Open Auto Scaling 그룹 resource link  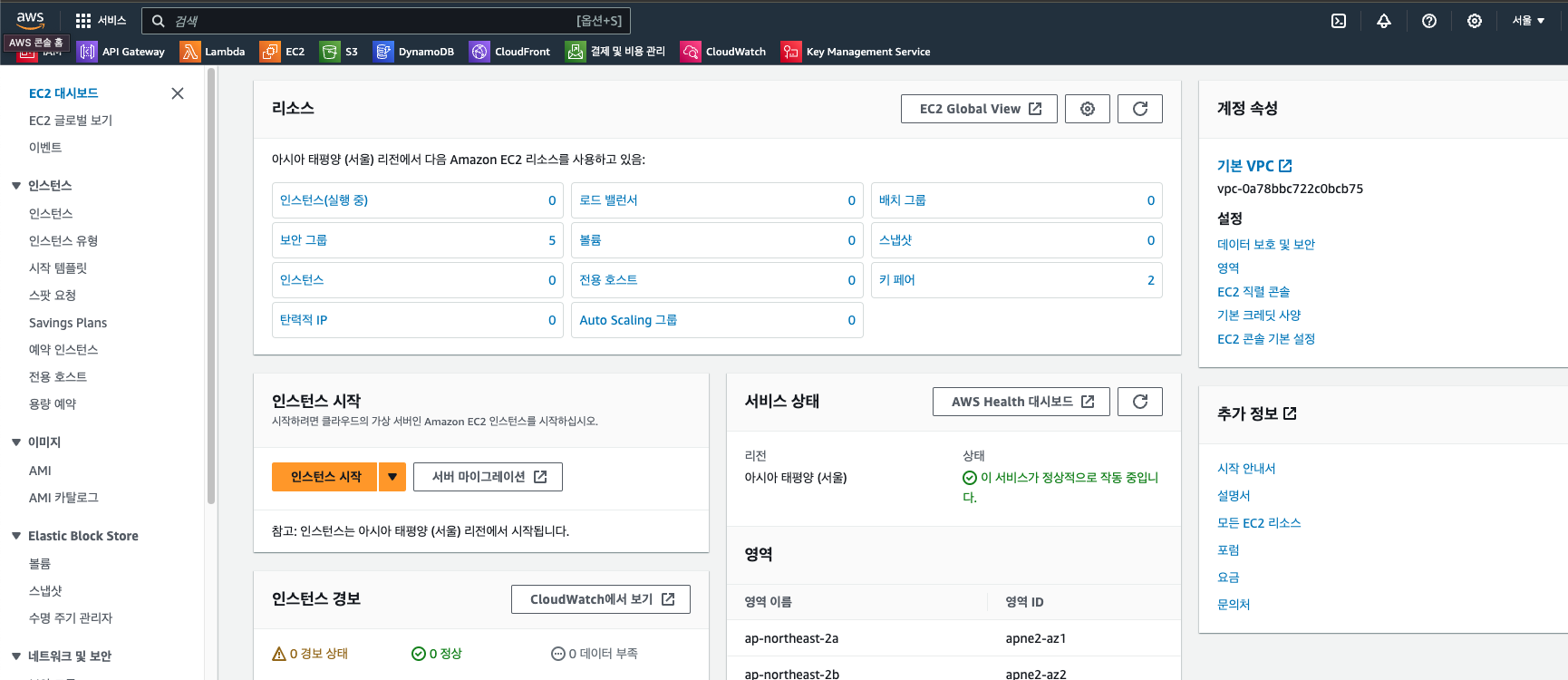628,320
